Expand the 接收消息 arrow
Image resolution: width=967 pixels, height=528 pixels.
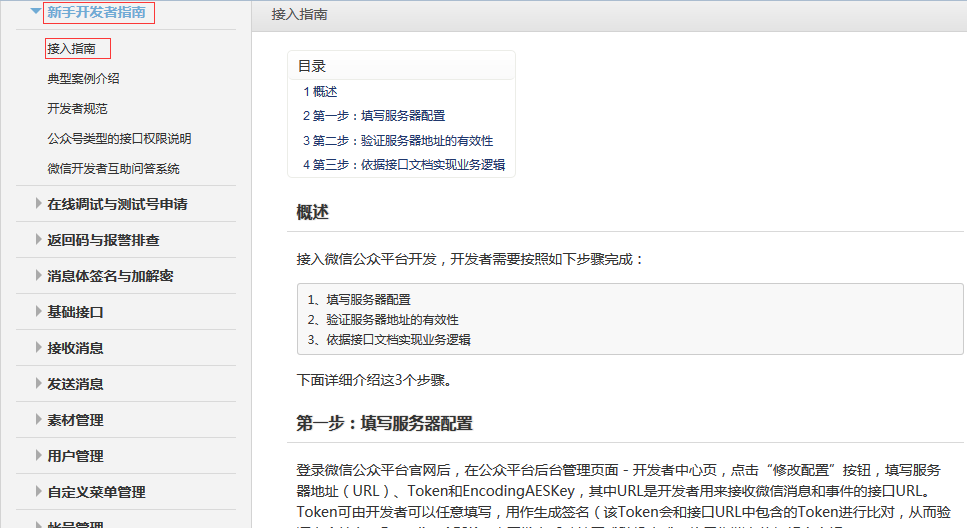pos(38,347)
